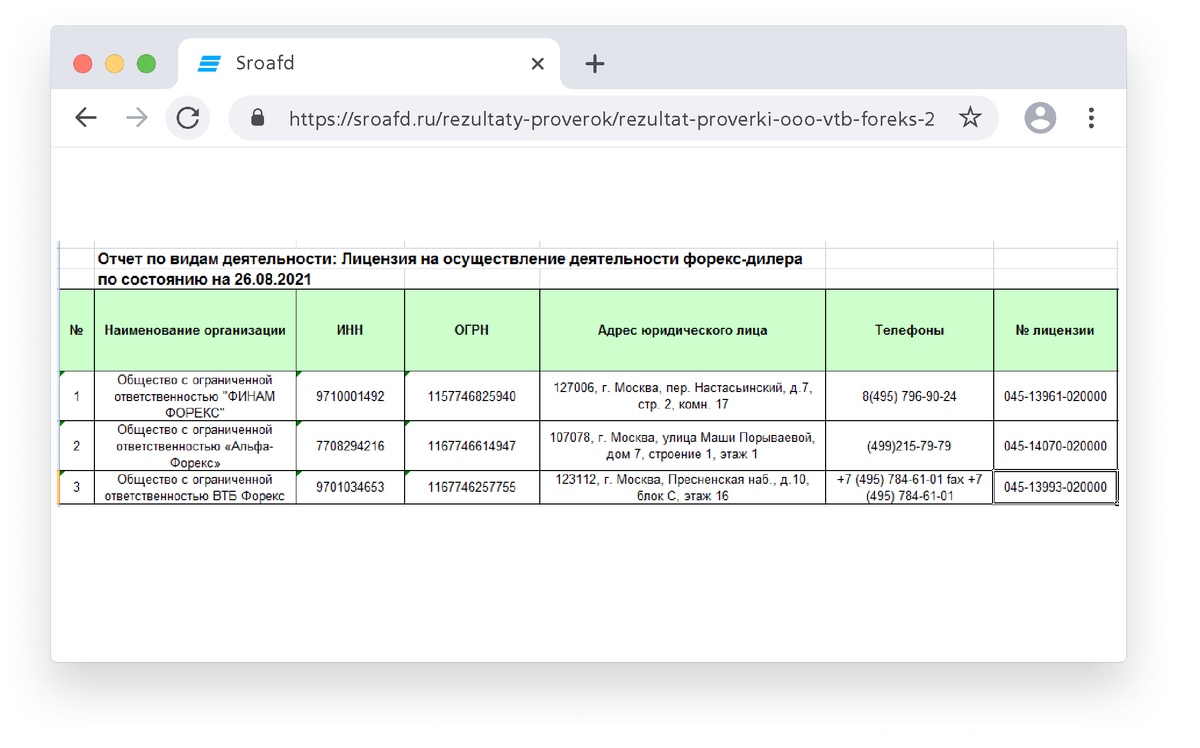This screenshot has height=748, width=1200.
Task: Select license number 045-13993-020000
Action: [x=1055, y=488]
